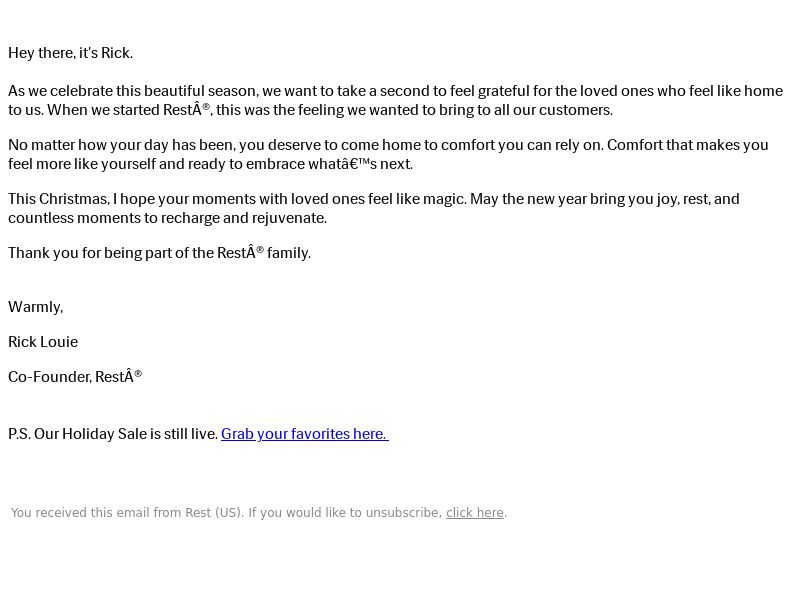Viewport: 800px width, 600px height.
Task: Click the 'You received this email from Rest (US)' text
Action: pyautogui.click(x=128, y=513)
